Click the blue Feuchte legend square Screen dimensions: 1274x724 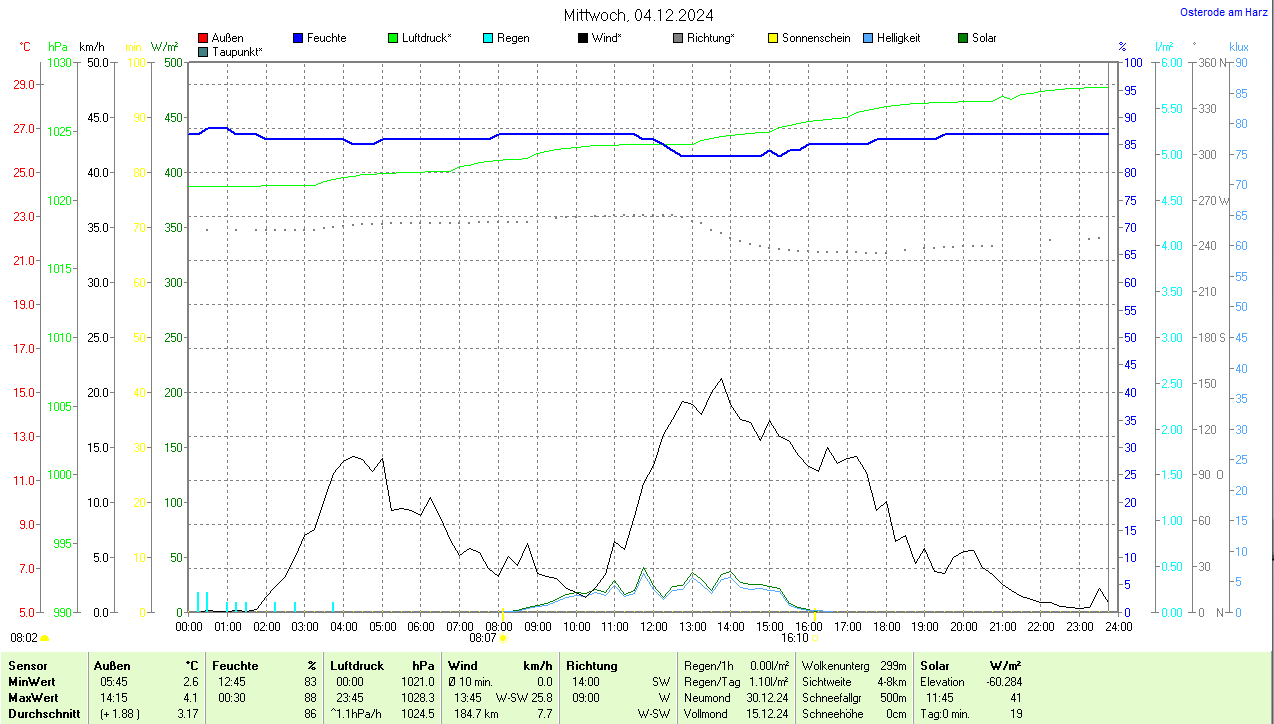pyautogui.click(x=298, y=38)
